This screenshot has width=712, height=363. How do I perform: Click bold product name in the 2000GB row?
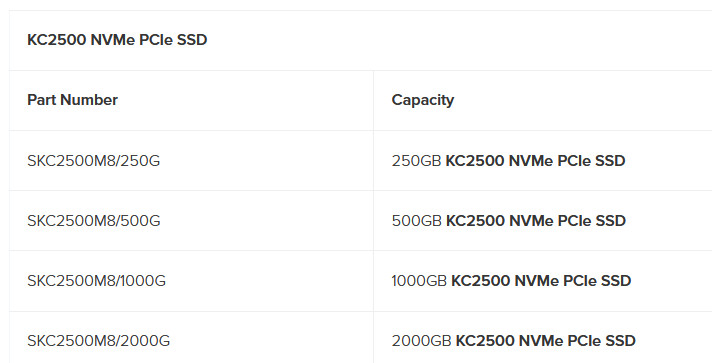[x=546, y=341]
